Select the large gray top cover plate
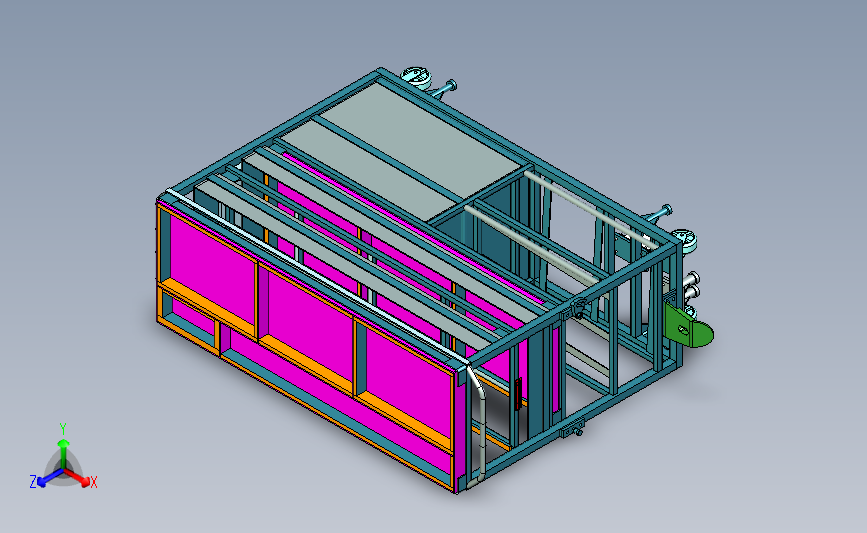Image resolution: width=867 pixels, height=533 pixels. tap(421, 139)
